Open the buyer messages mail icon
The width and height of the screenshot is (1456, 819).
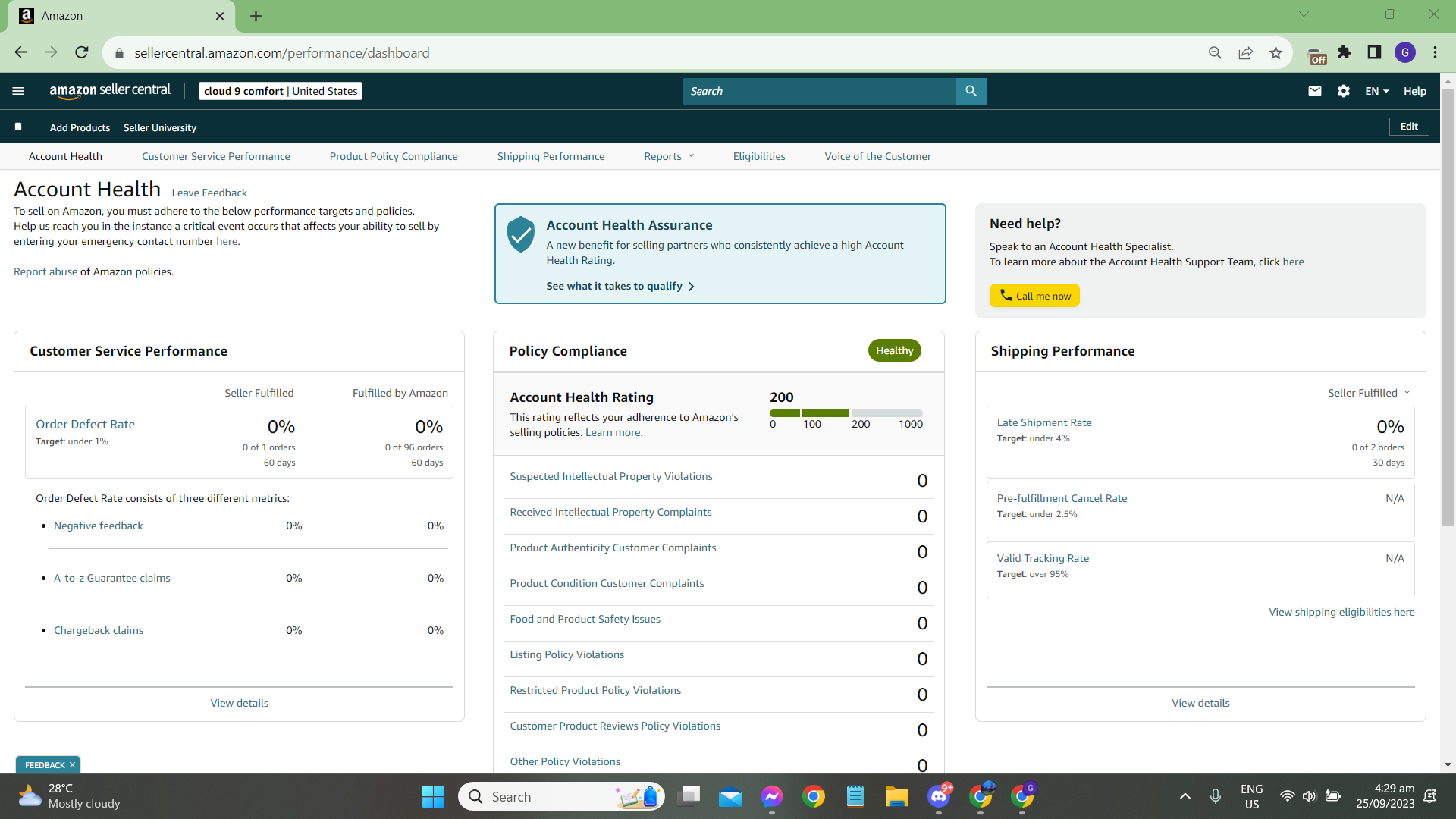(x=1315, y=91)
